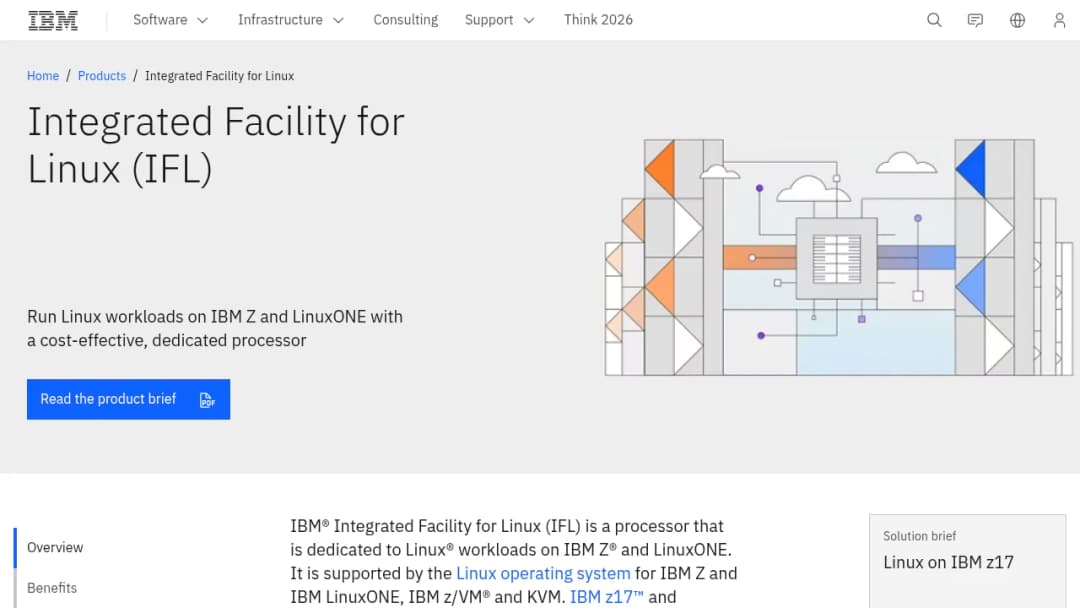Viewport: 1080px width, 608px height.
Task: Open Think 2026 in the top navigation
Action: (x=598, y=20)
